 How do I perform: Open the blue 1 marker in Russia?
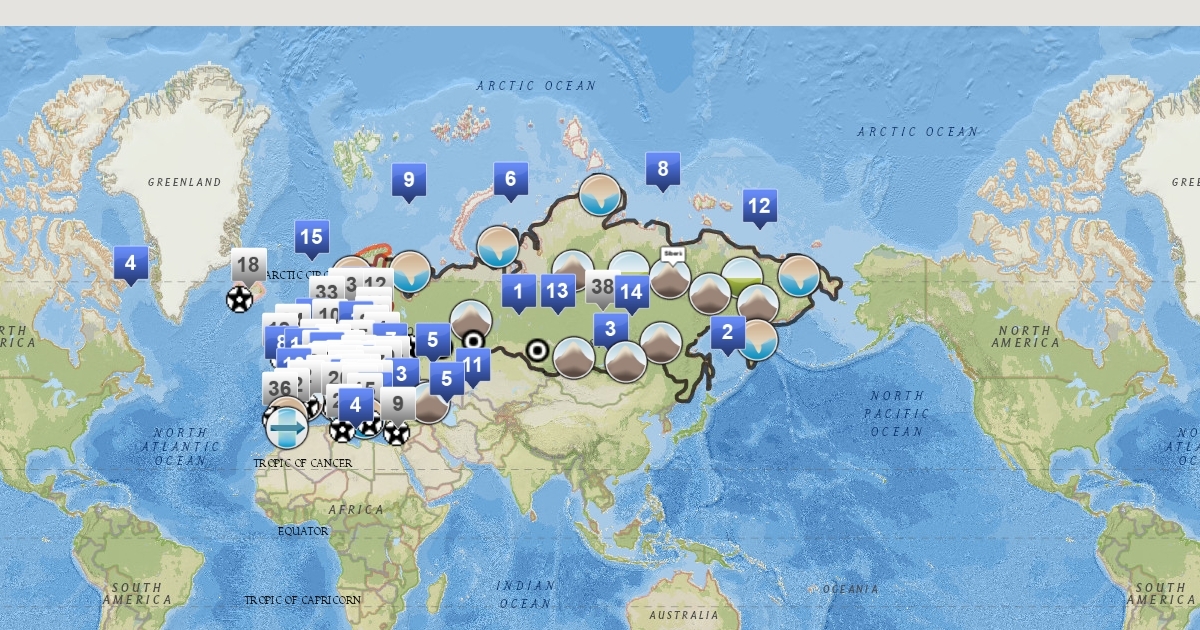(x=518, y=292)
